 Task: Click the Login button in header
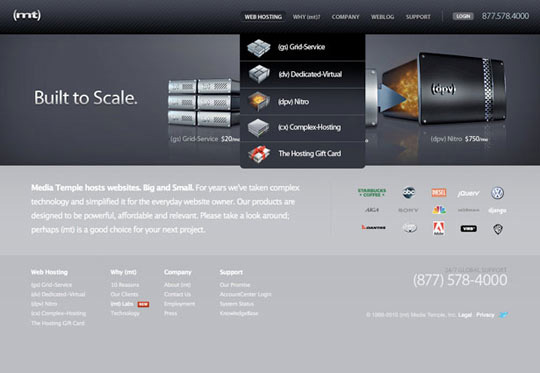(463, 16)
